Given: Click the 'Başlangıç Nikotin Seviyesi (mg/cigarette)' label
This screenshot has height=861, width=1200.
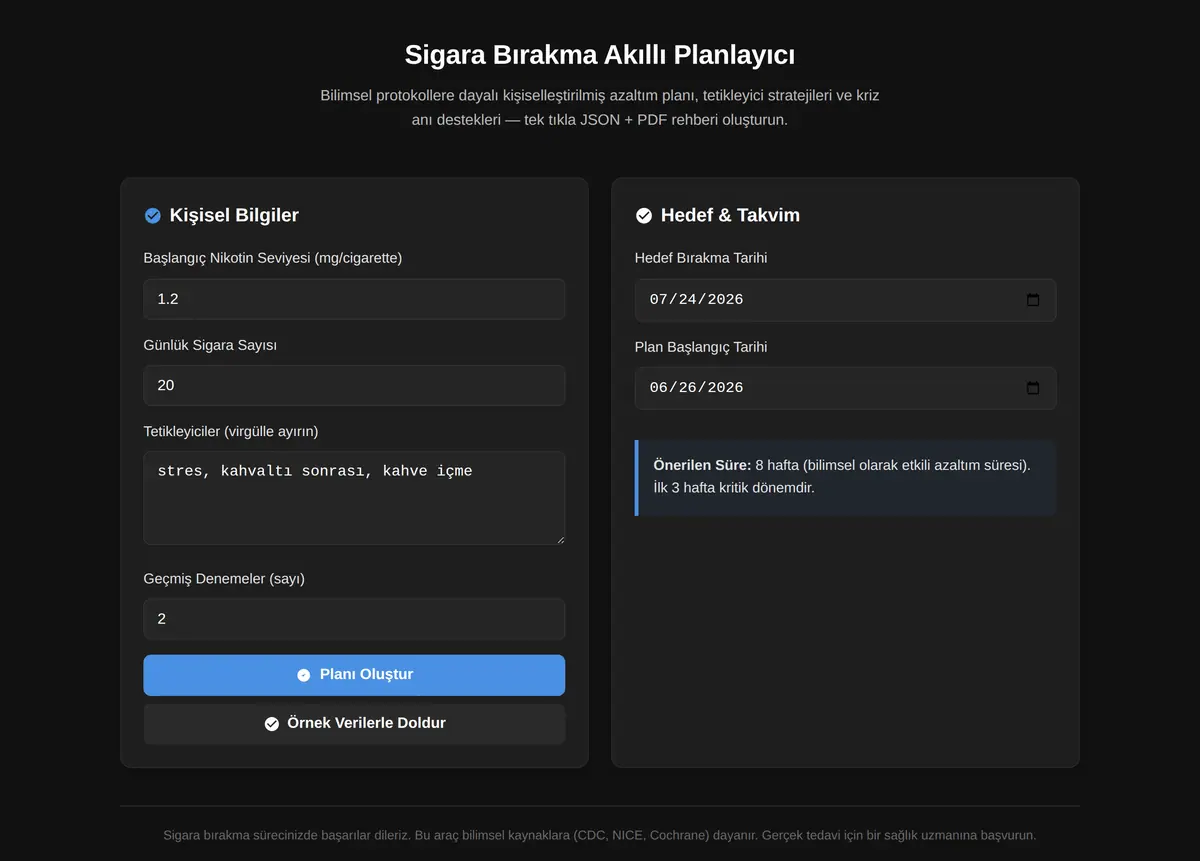Looking at the screenshot, I should pos(273,258).
